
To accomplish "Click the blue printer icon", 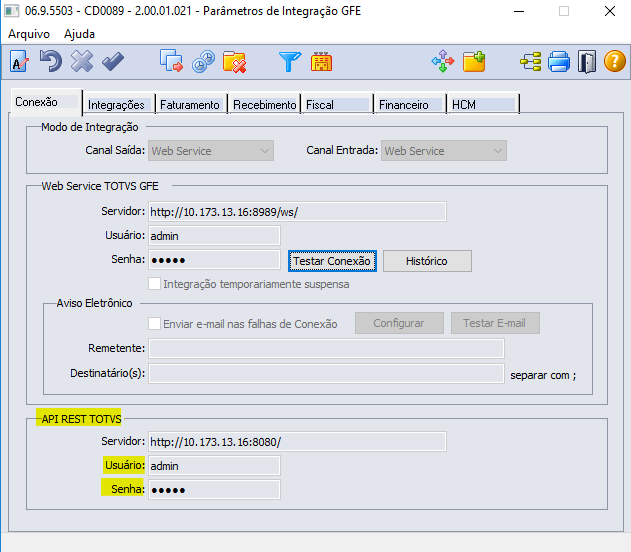I will pos(559,62).
